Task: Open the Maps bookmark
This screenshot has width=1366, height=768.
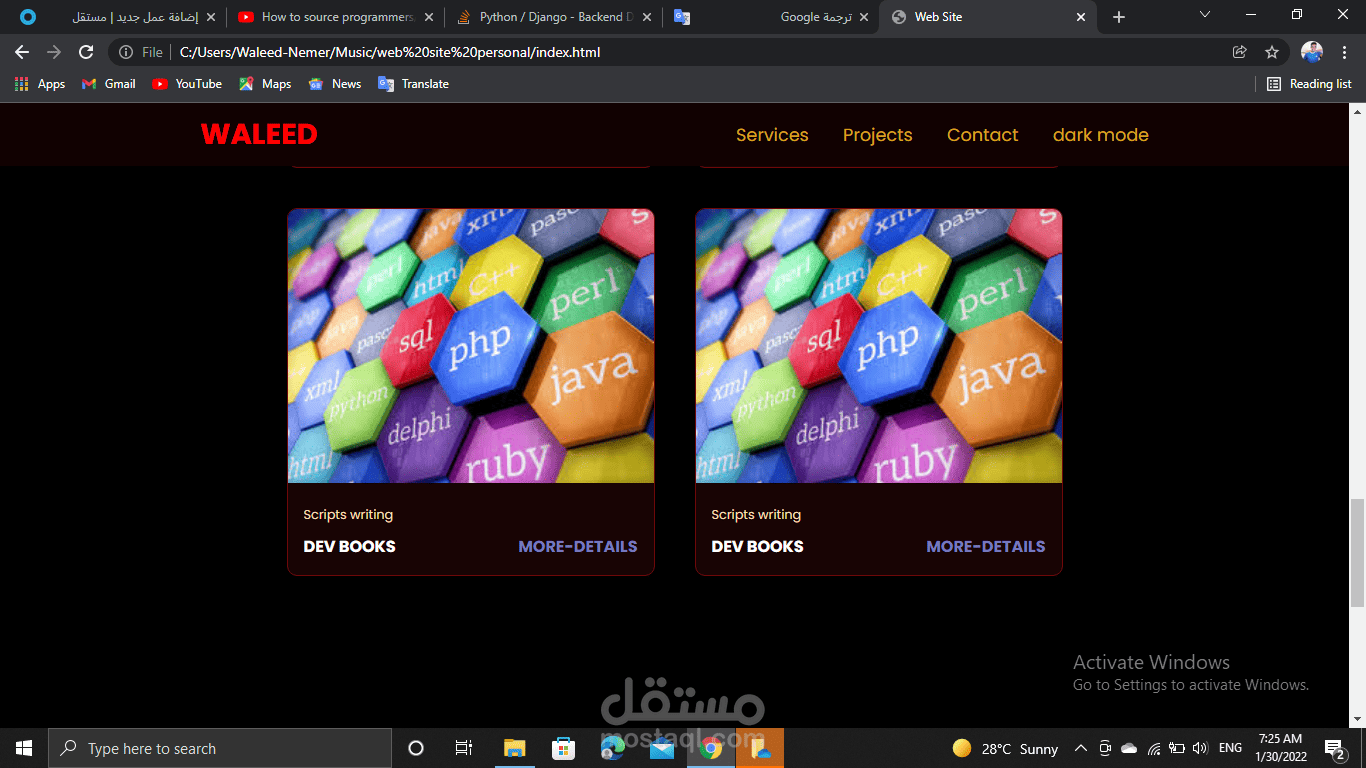Action: click(x=265, y=84)
